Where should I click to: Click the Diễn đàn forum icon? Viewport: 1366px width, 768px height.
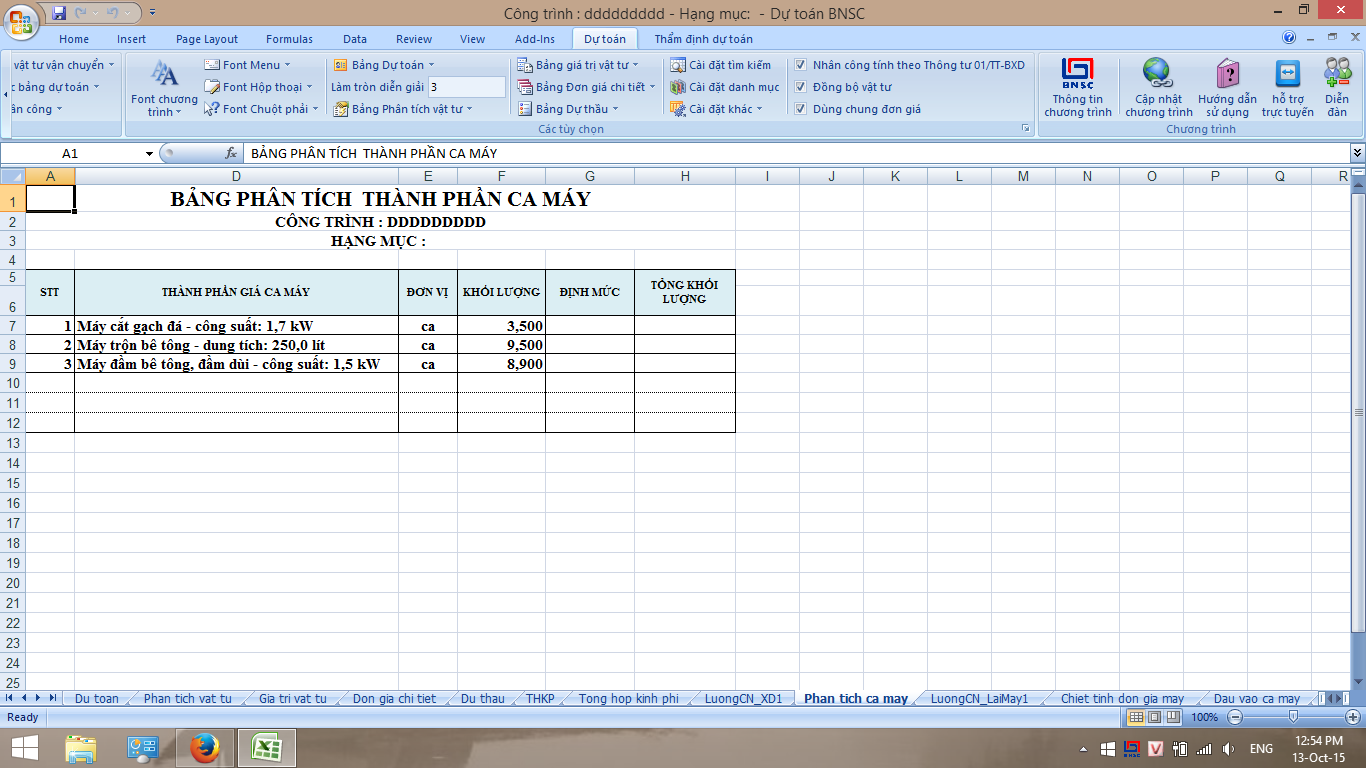[1337, 74]
